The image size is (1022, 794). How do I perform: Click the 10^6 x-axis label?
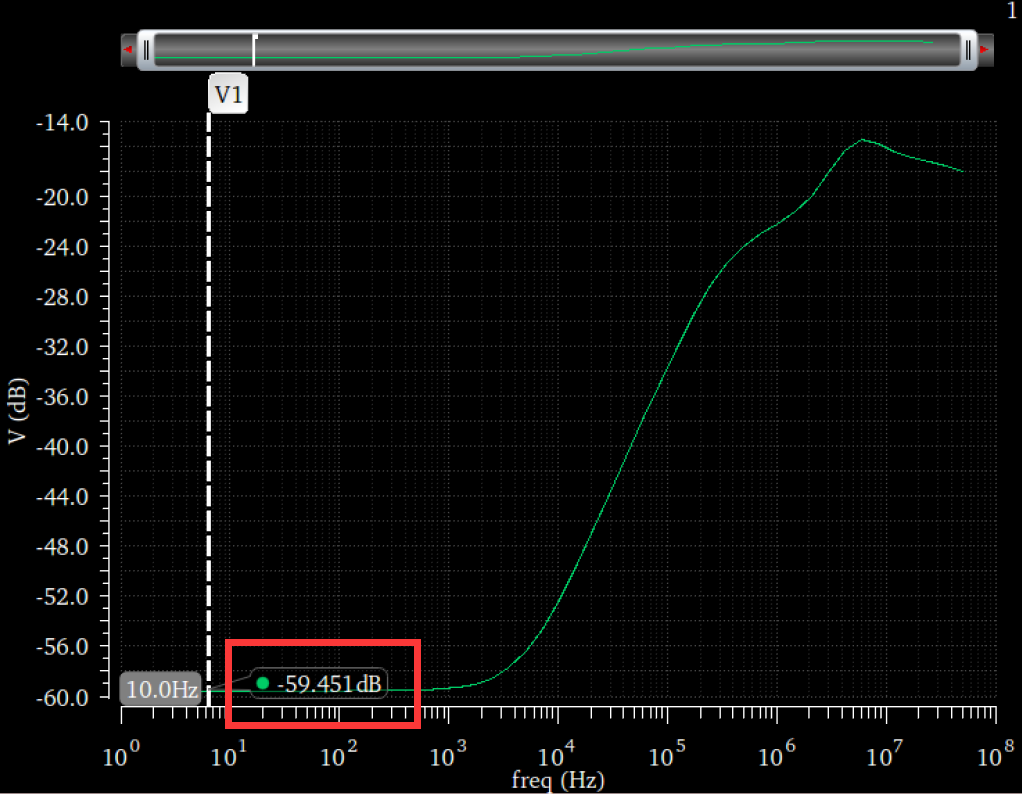778,754
